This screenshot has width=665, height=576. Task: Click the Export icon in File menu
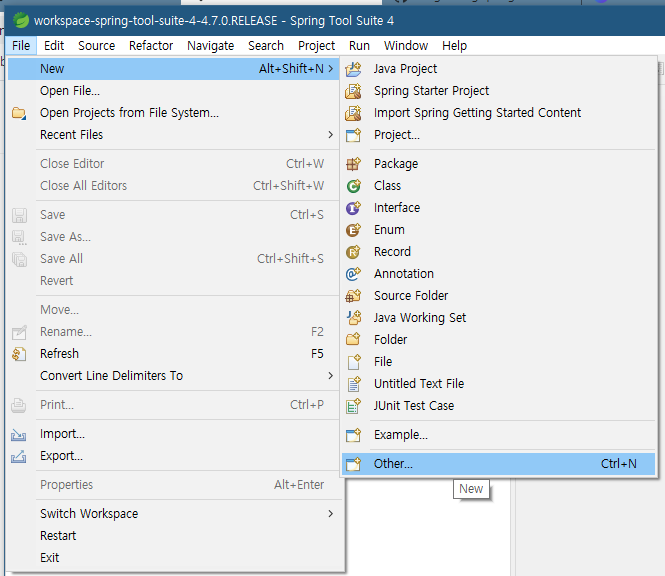click(x=19, y=456)
